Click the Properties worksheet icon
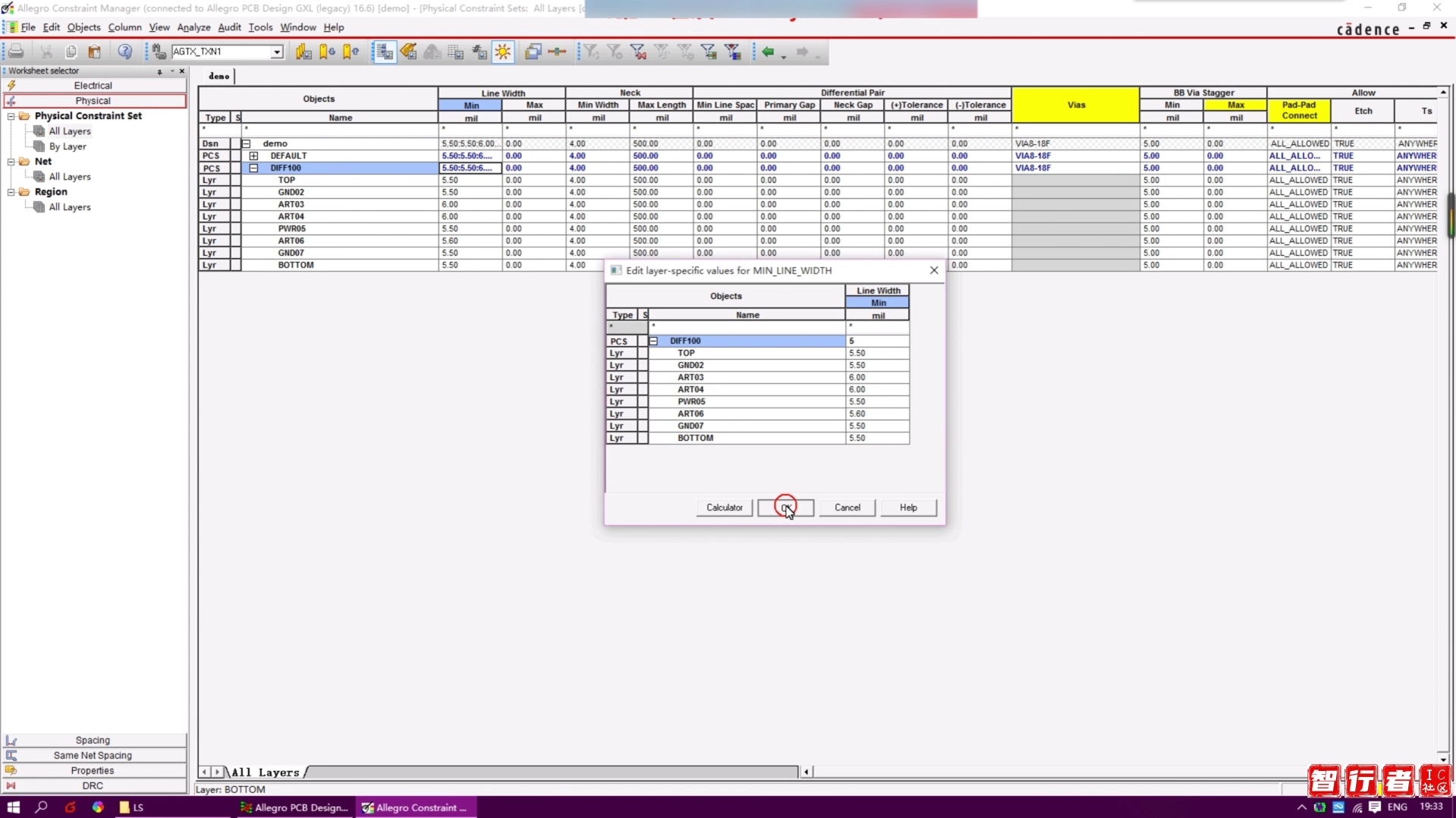 click(x=11, y=771)
